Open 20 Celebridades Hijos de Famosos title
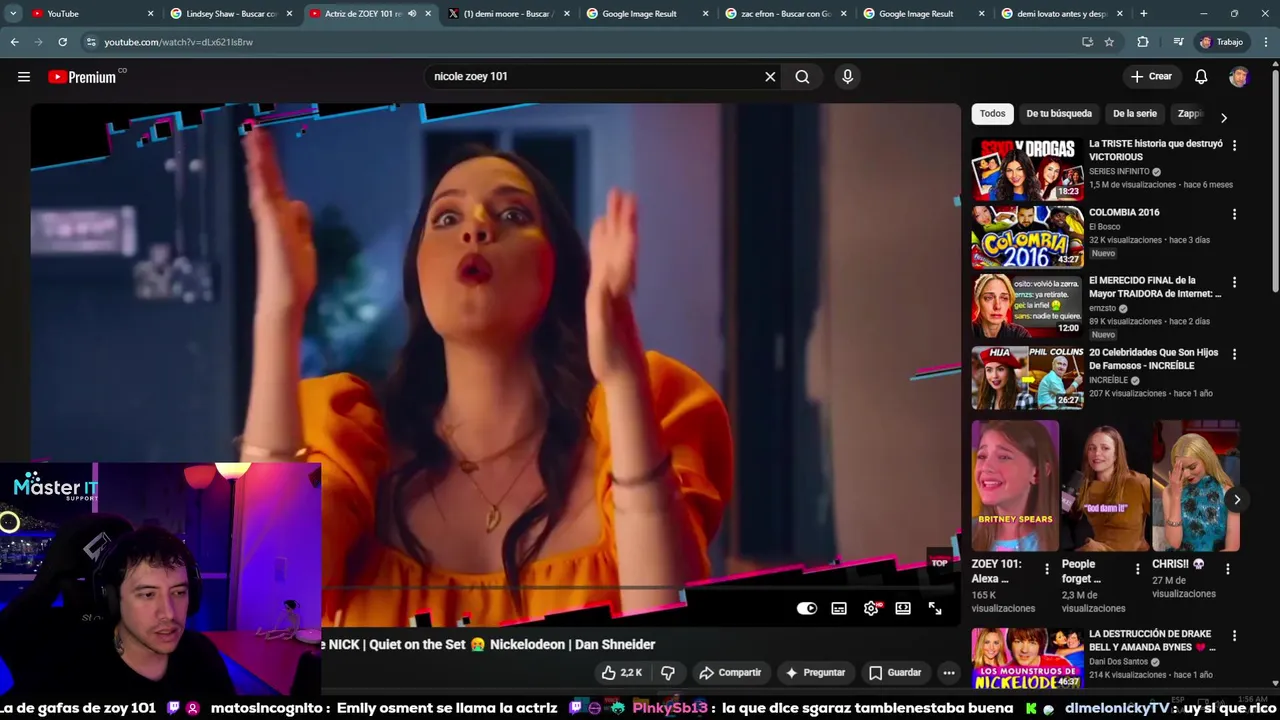This screenshot has width=1280, height=720. pyautogui.click(x=1153, y=359)
